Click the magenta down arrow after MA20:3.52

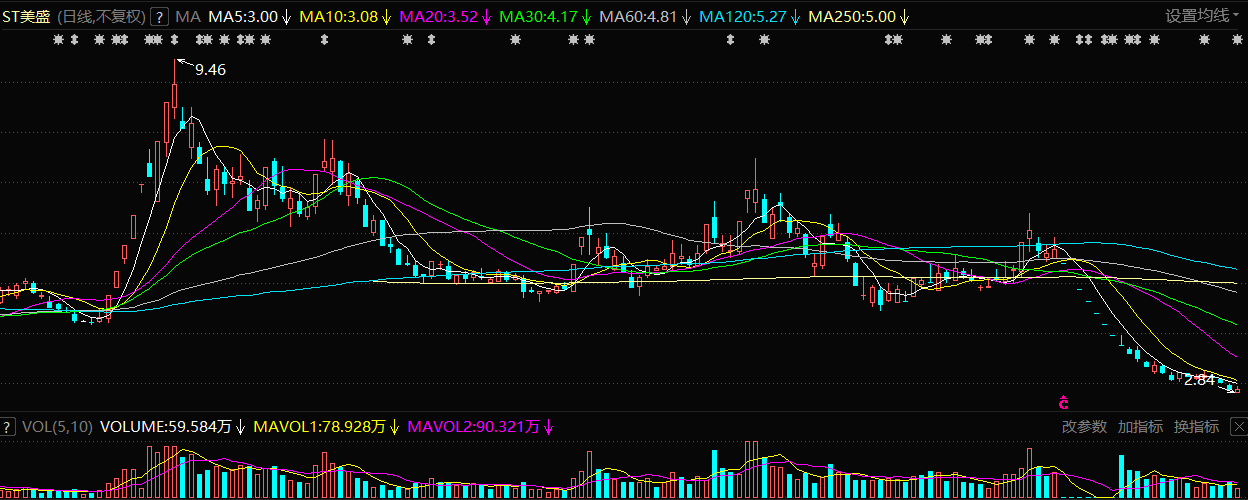click(485, 17)
